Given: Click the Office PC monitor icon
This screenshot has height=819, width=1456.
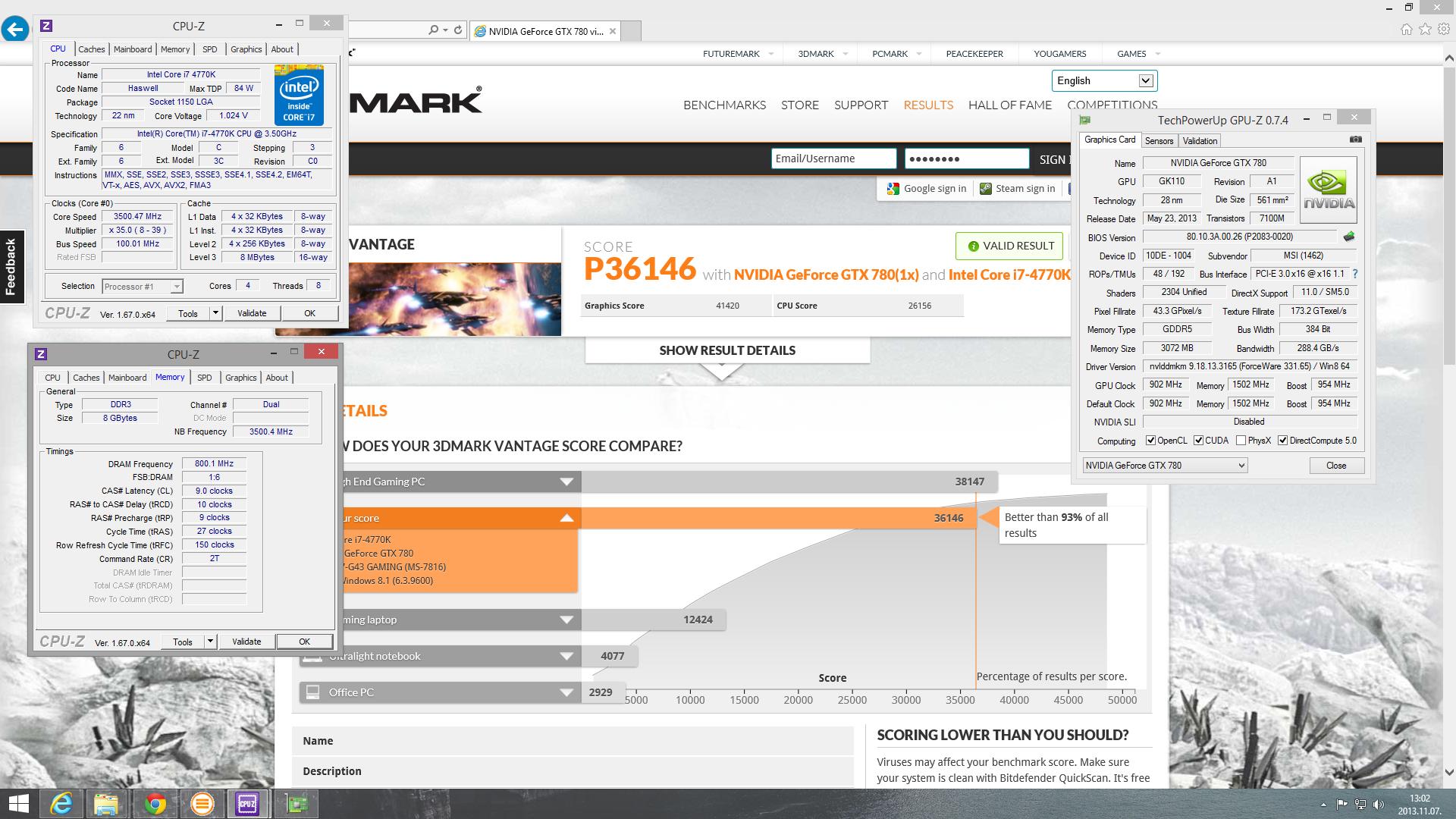Looking at the screenshot, I should click(311, 692).
